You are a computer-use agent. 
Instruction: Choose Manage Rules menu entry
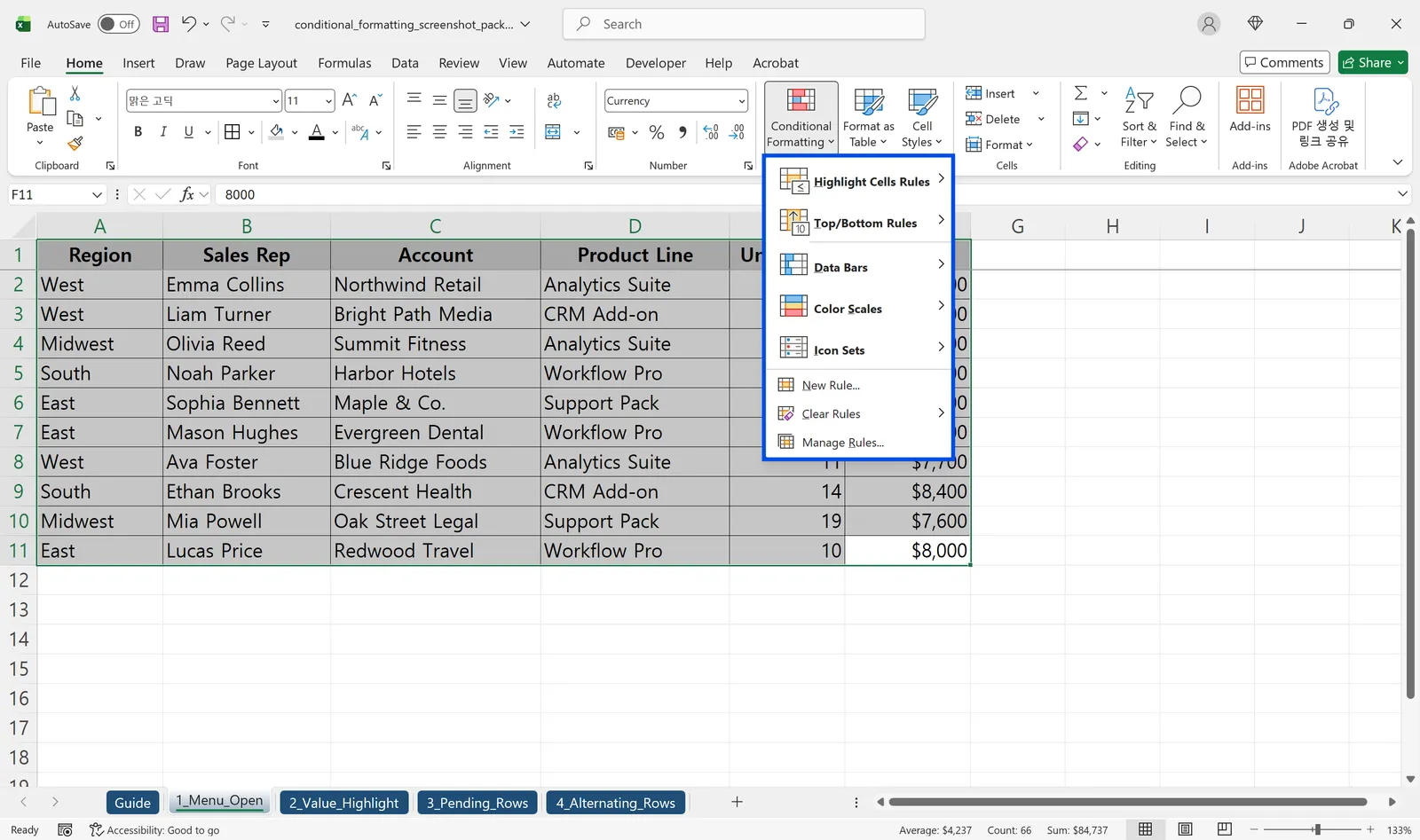(x=859, y=442)
